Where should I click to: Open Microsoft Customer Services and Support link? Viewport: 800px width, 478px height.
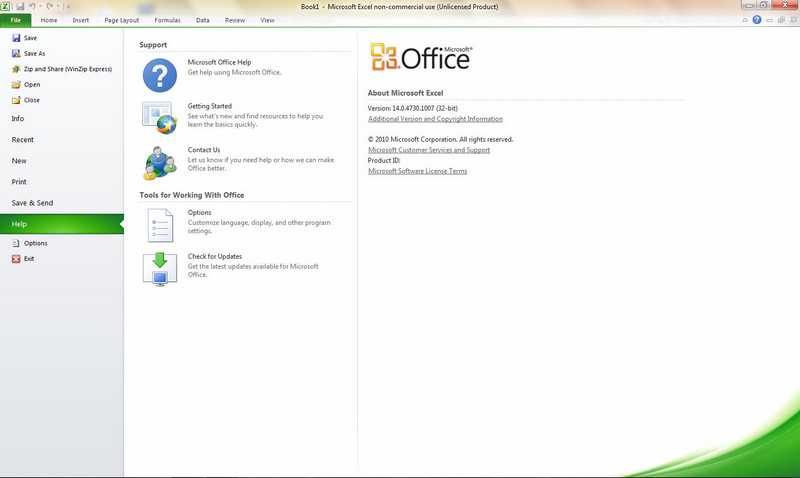click(x=429, y=150)
